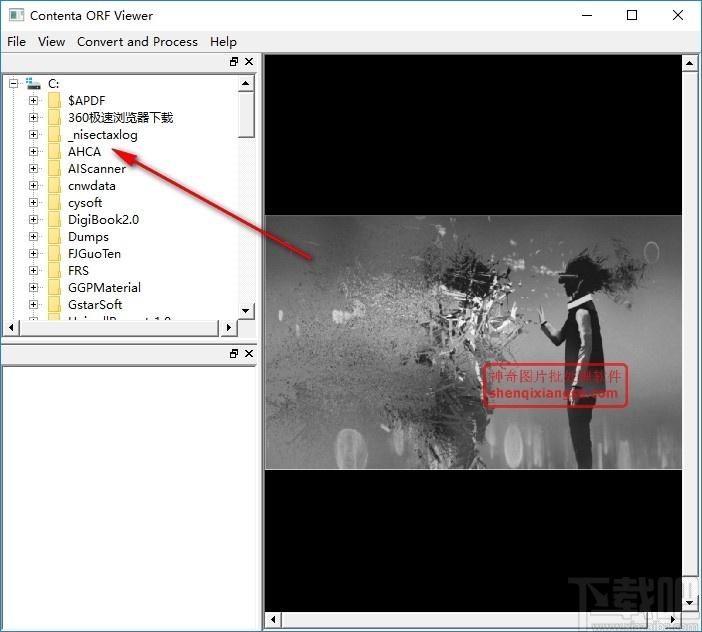Collapse the C: drive node
702x632 pixels.
click(14, 83)
